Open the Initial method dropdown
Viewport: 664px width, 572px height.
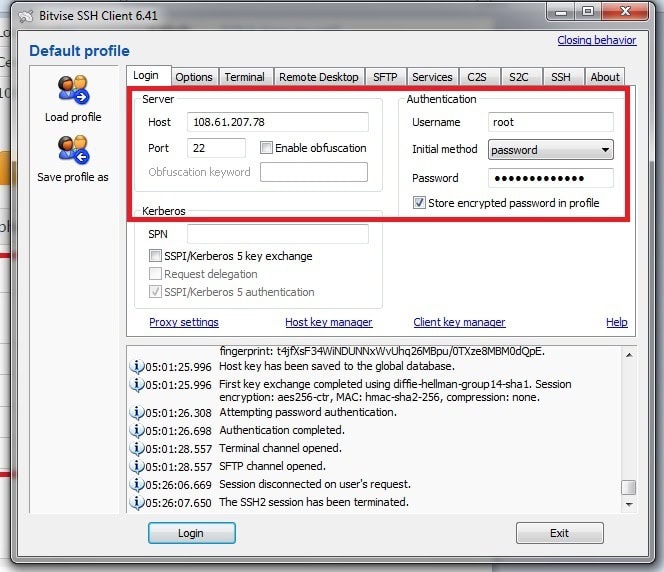click(605, 150)
